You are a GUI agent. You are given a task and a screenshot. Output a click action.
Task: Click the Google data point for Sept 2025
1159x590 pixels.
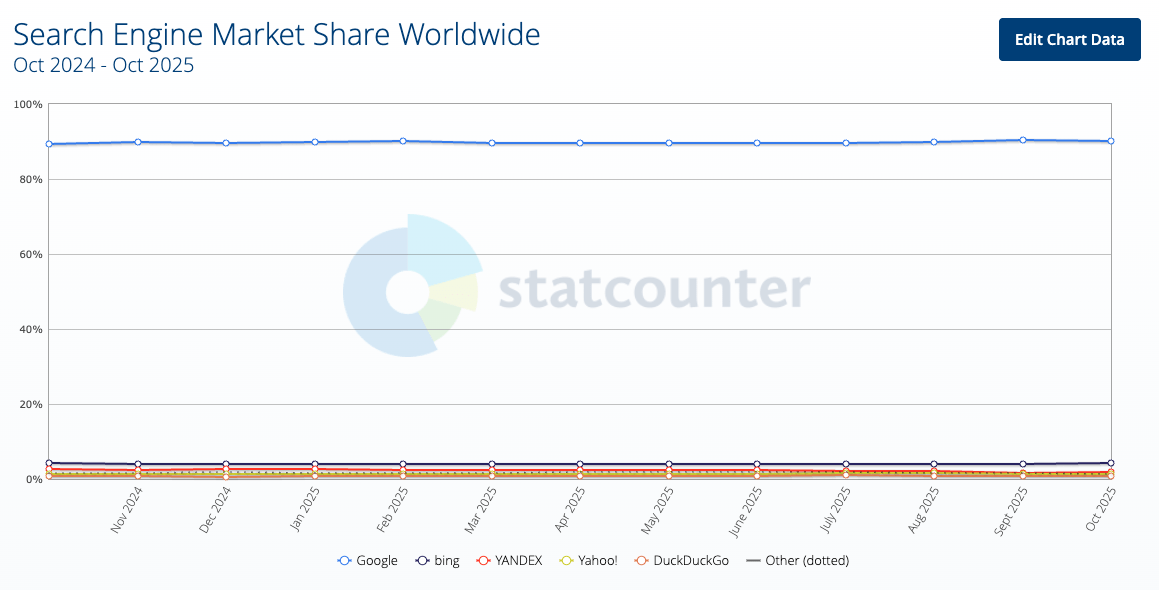coord(1022,140)
